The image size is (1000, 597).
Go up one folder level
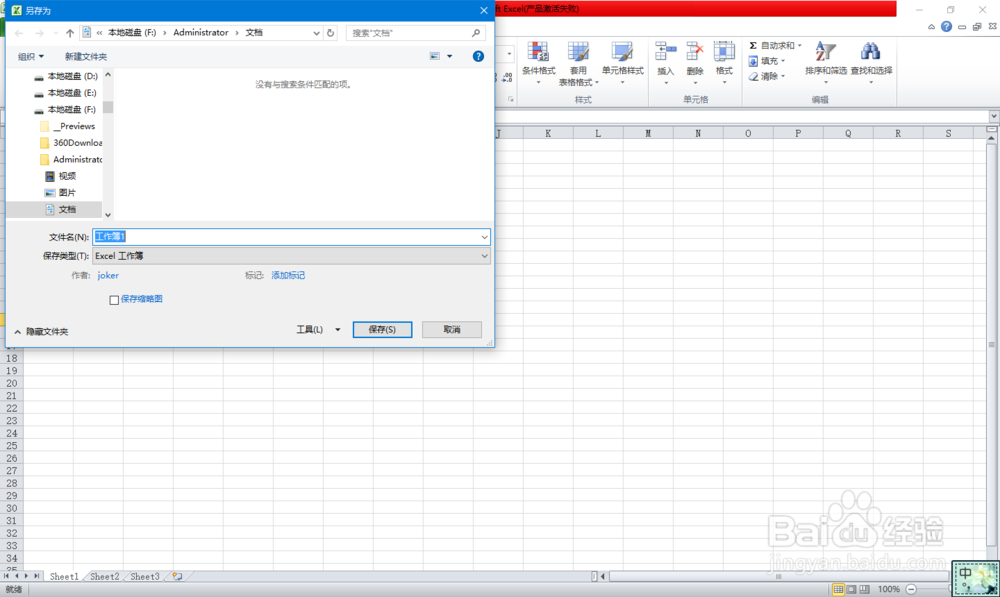pyautogui.click(x=70, y=33)
